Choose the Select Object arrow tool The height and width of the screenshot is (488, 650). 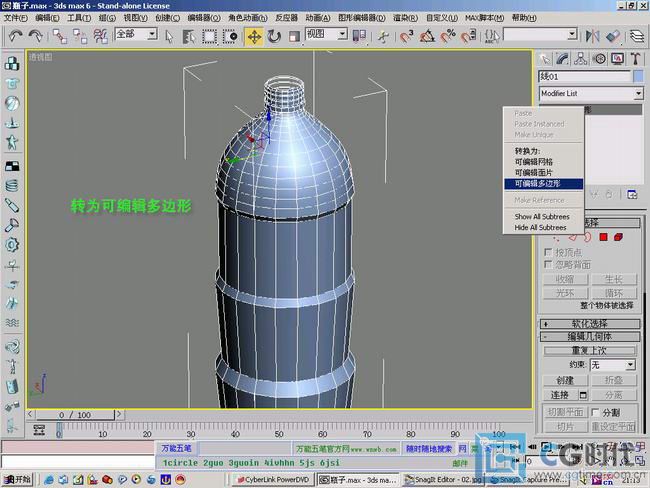[x=169, y=36]
